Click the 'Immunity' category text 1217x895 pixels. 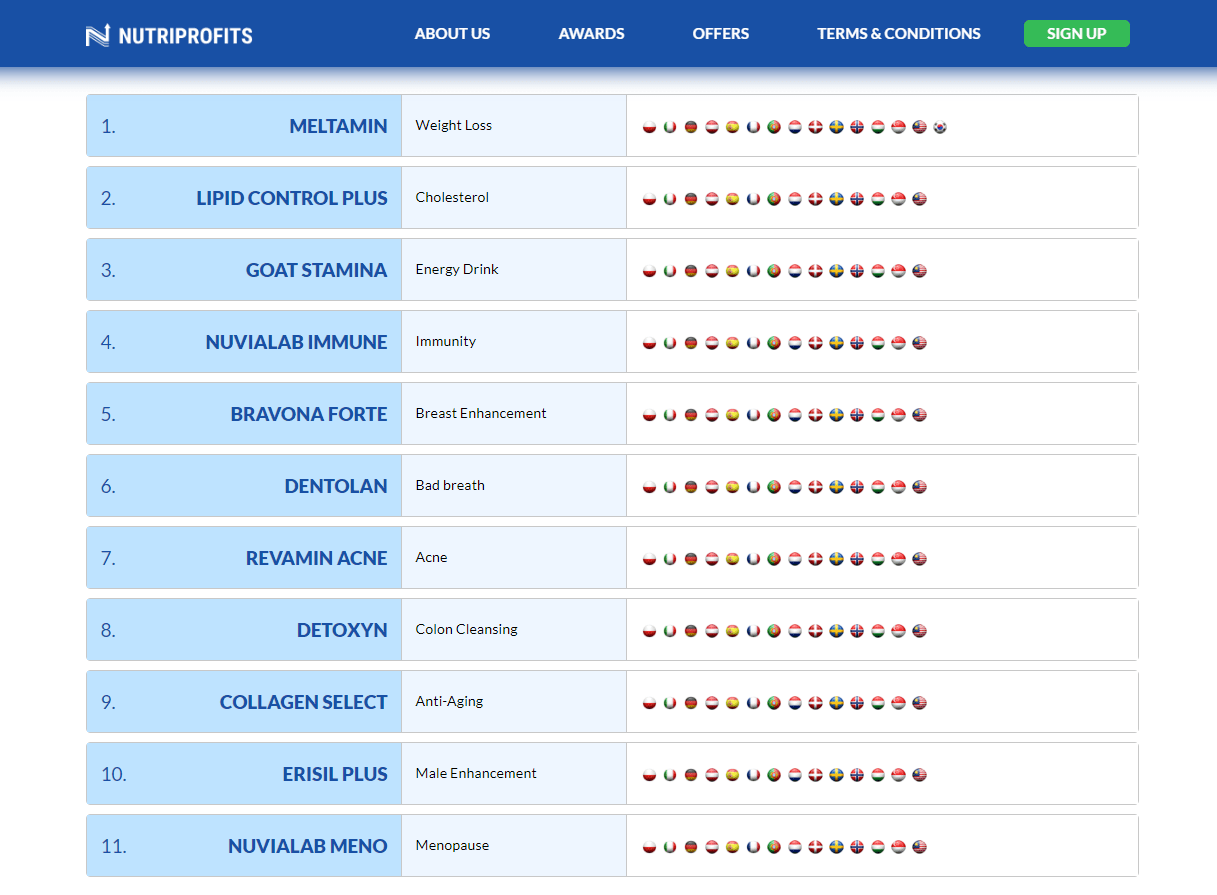point(446,342)
